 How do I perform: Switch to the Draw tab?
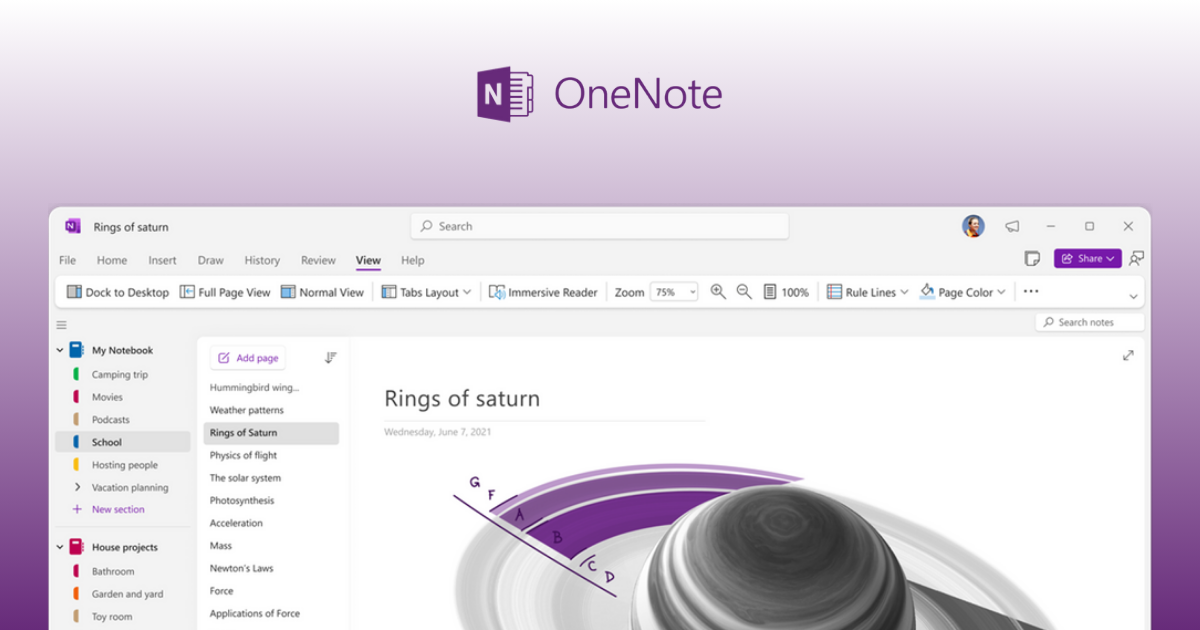211,260
